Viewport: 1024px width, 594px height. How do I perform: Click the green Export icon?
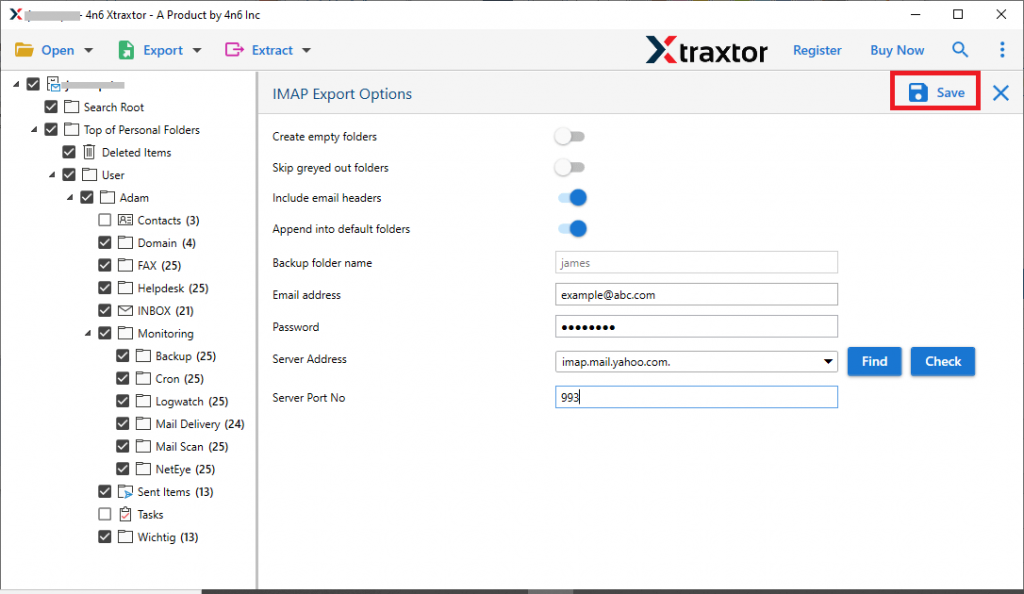pyautogui.click(x=126, y=49)
